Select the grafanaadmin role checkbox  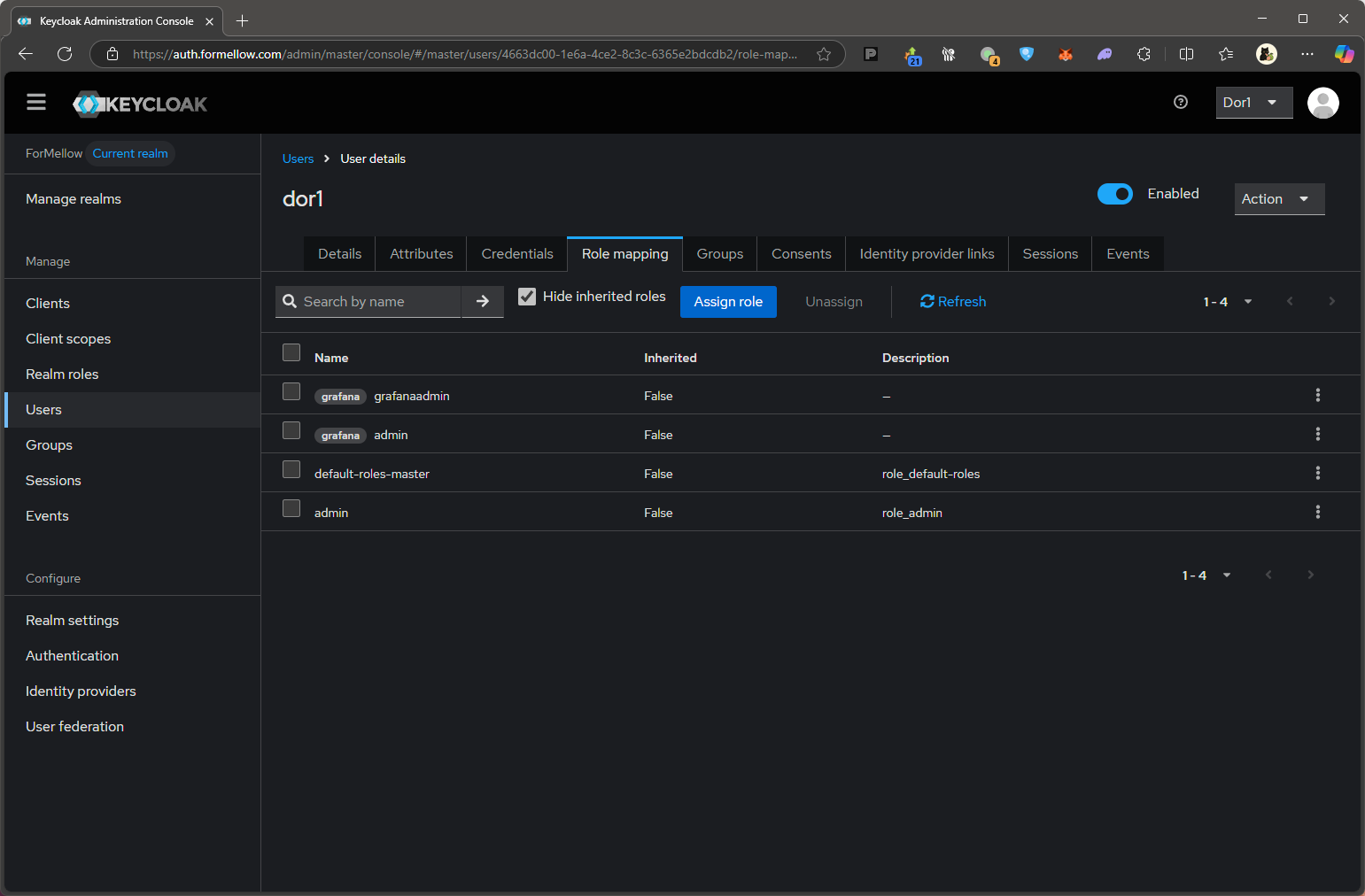(291, 391)
